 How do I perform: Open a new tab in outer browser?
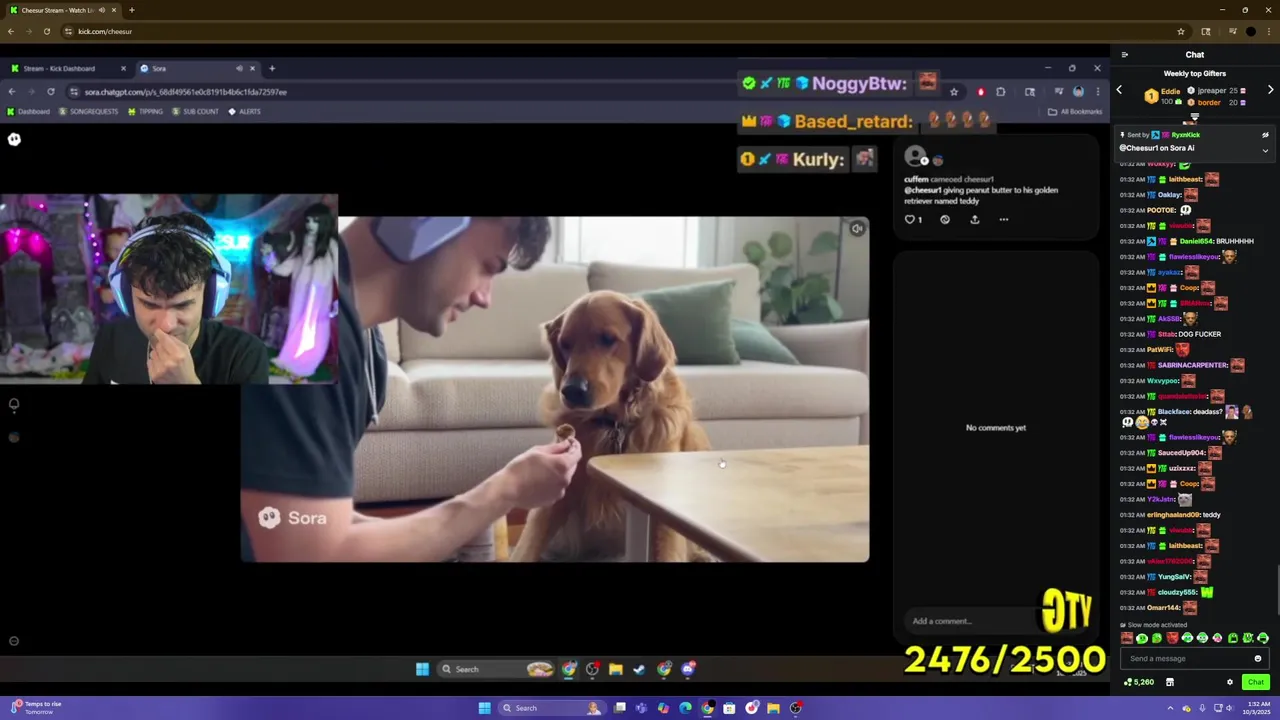(131, 10)
